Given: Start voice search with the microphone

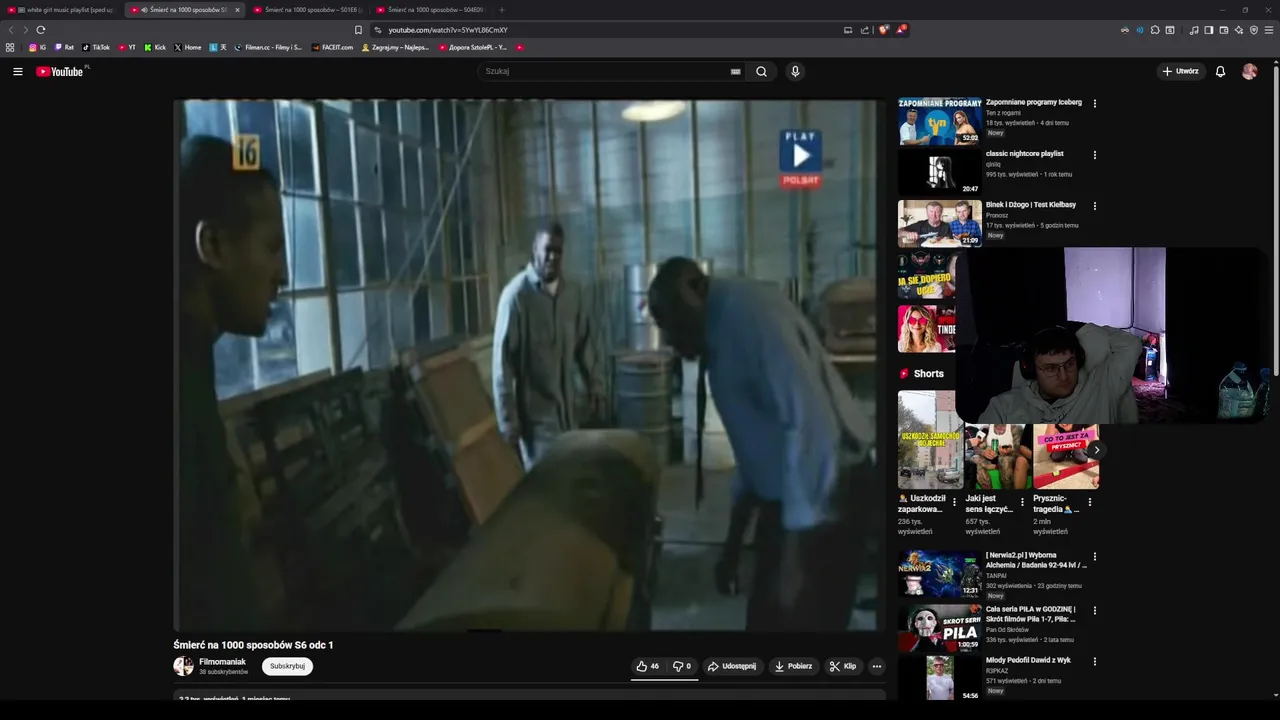Looking at the screenshot, I should 795,72.
